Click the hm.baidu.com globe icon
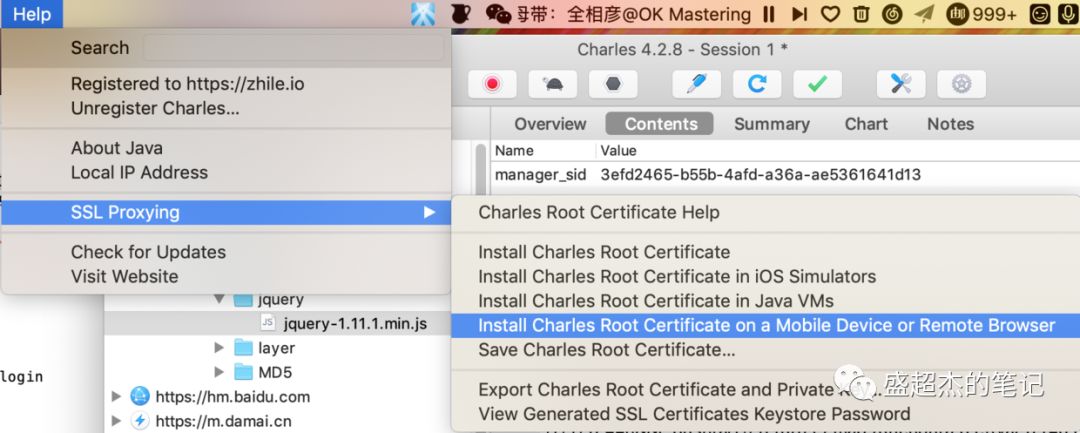The height and width of the screenshot is (433, 1080). pyautogui.click(x=140, y=397)
